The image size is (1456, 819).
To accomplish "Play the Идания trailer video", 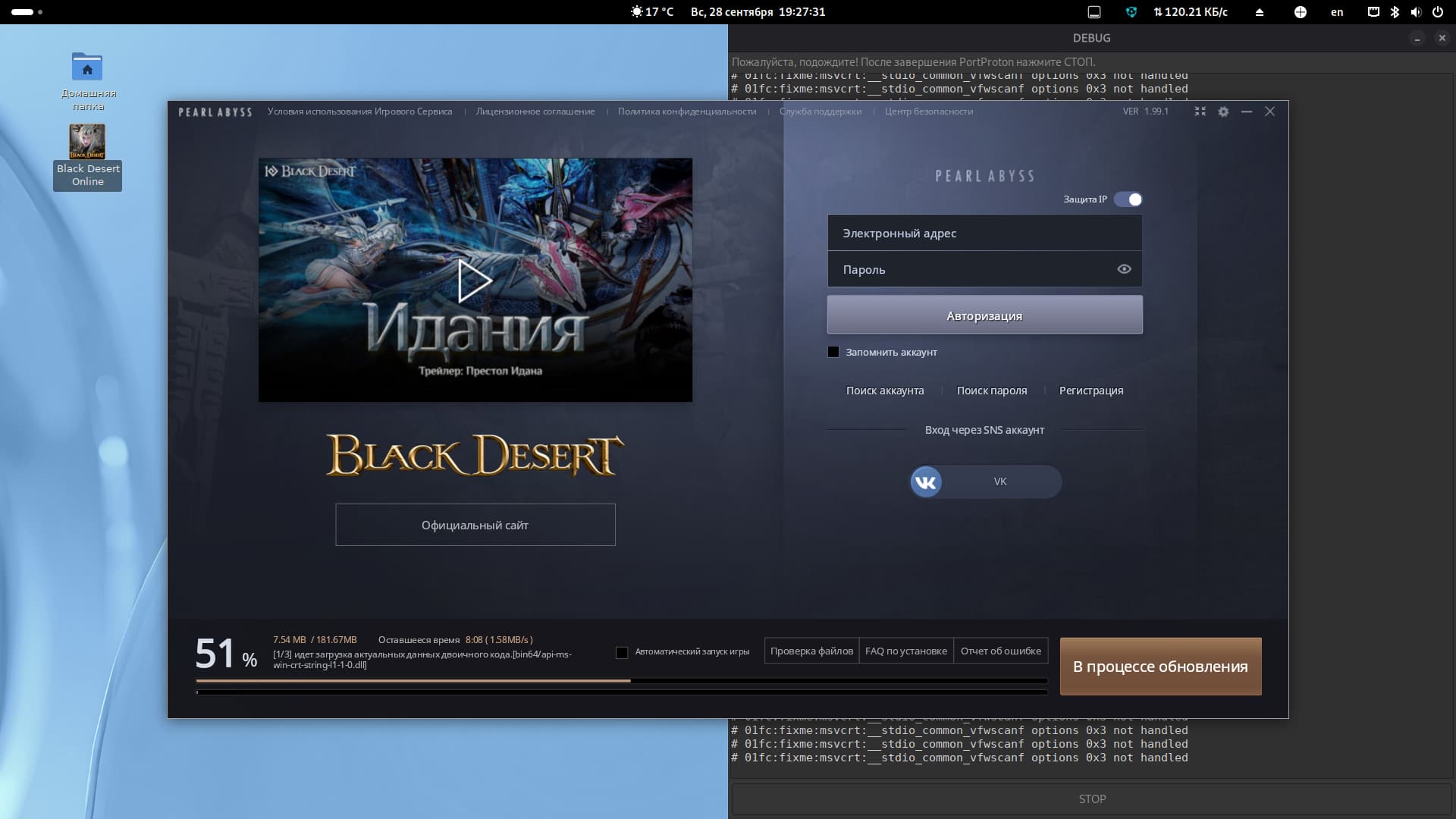I will (x=475, y=281).
